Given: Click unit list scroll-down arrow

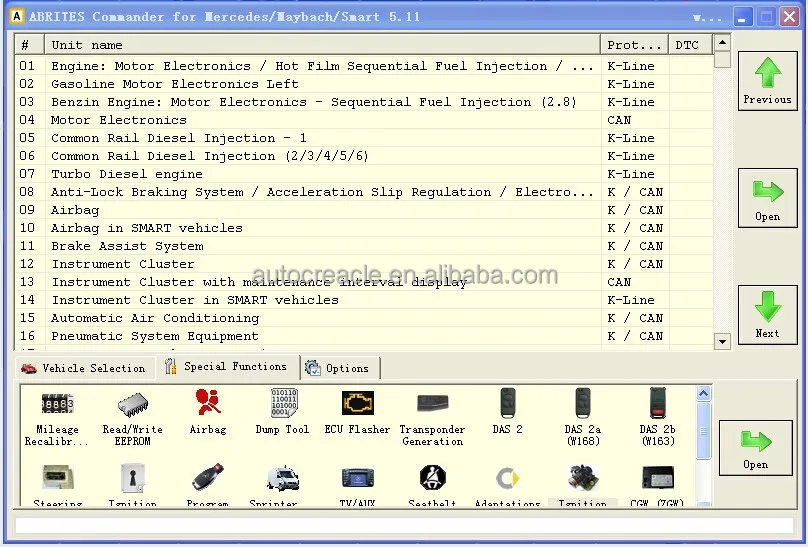Looking at the screenshot, I should [x=722, y=341].
